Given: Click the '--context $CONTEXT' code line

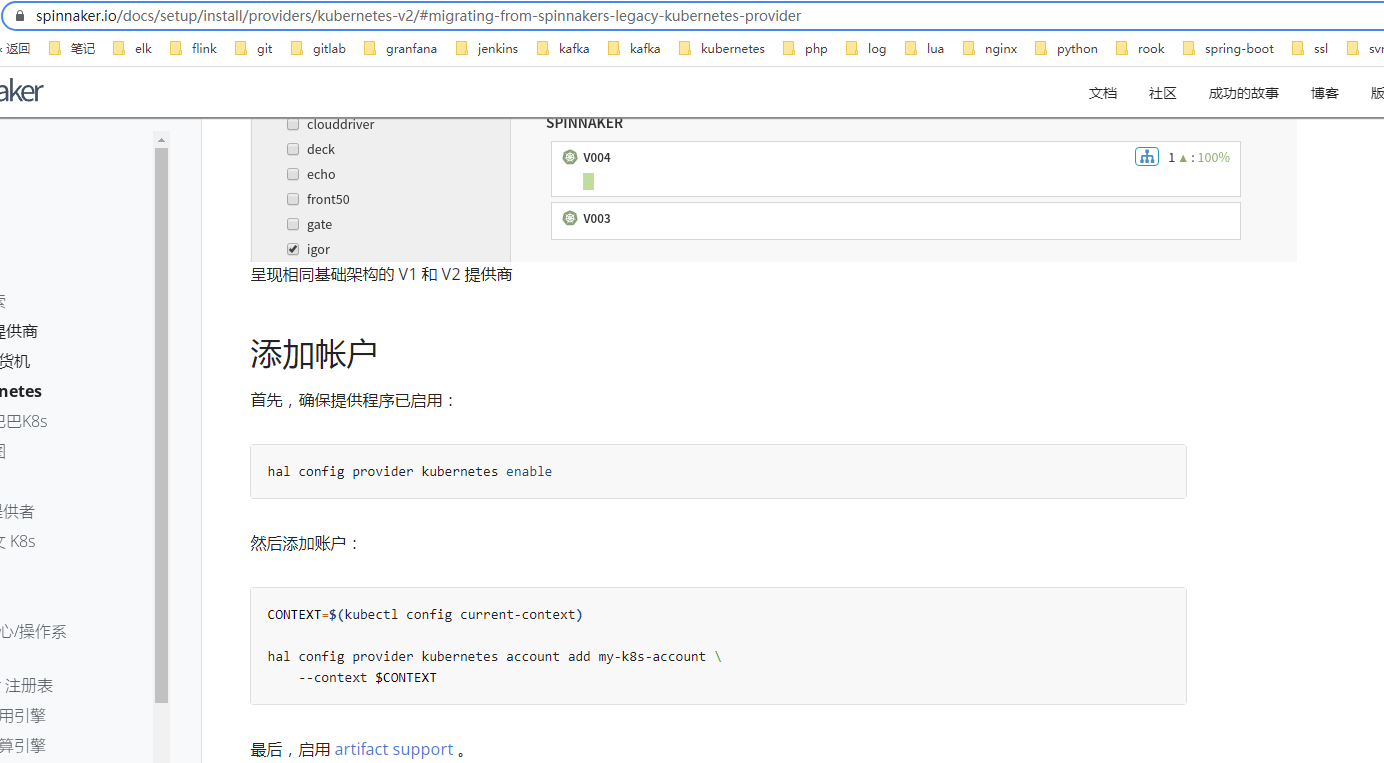Looking at the screenshot, I should [x=368, y=677].
